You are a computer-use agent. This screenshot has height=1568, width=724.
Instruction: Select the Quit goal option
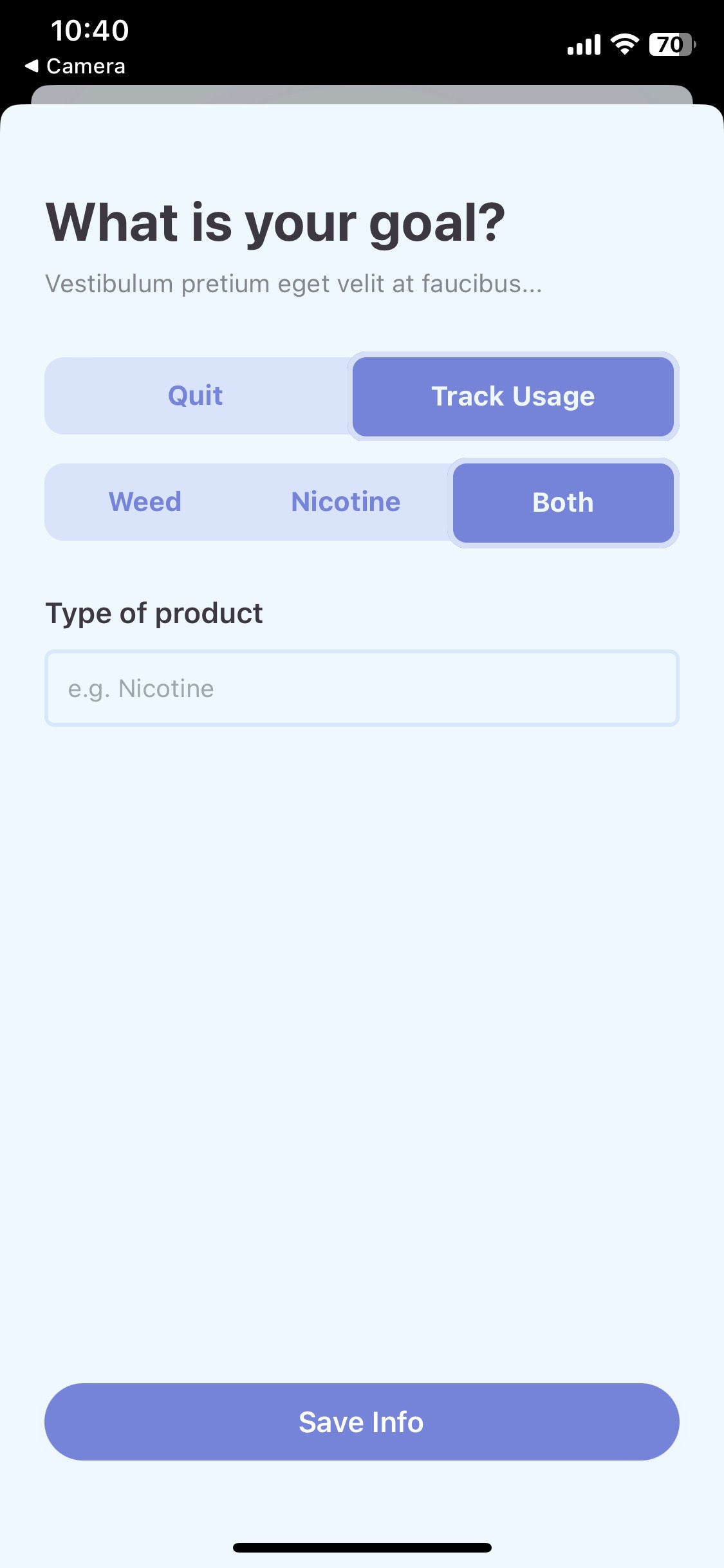[196, 396]
